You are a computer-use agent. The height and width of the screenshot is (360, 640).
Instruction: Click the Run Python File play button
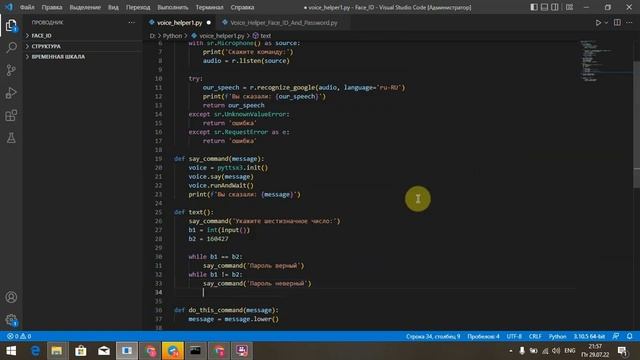[598, 23]
